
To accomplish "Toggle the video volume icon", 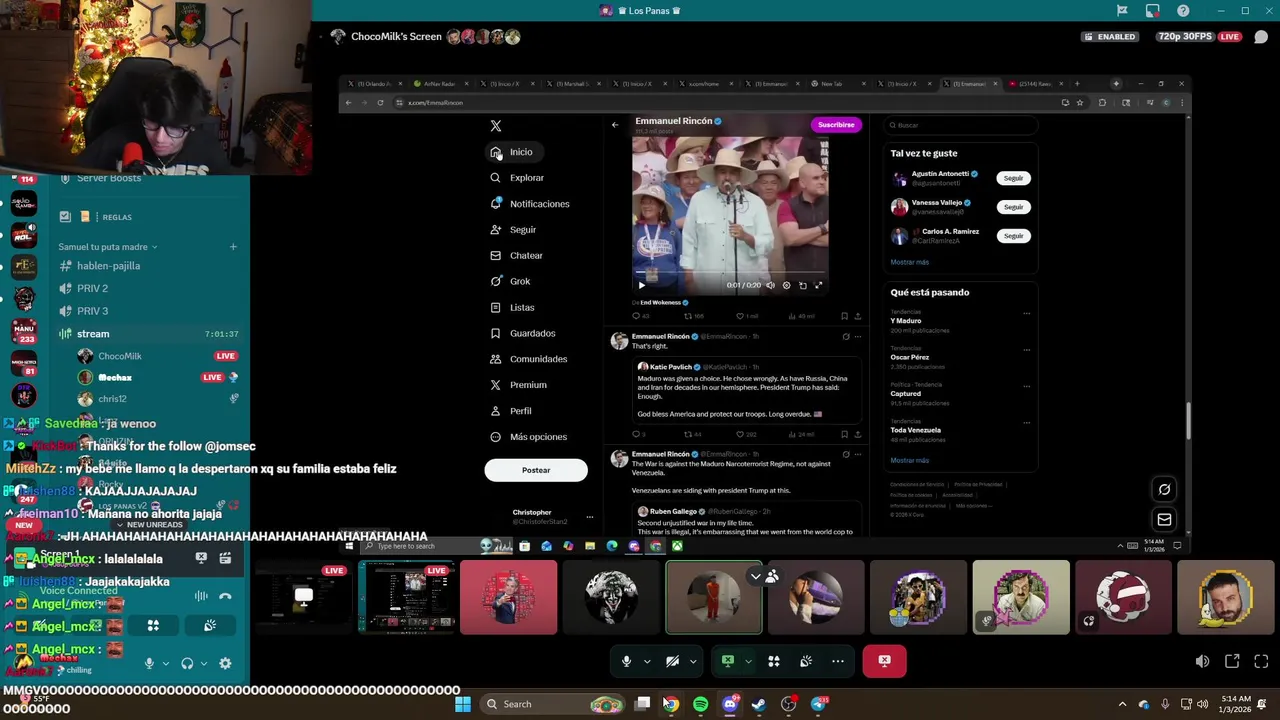I will coord(770,285).
